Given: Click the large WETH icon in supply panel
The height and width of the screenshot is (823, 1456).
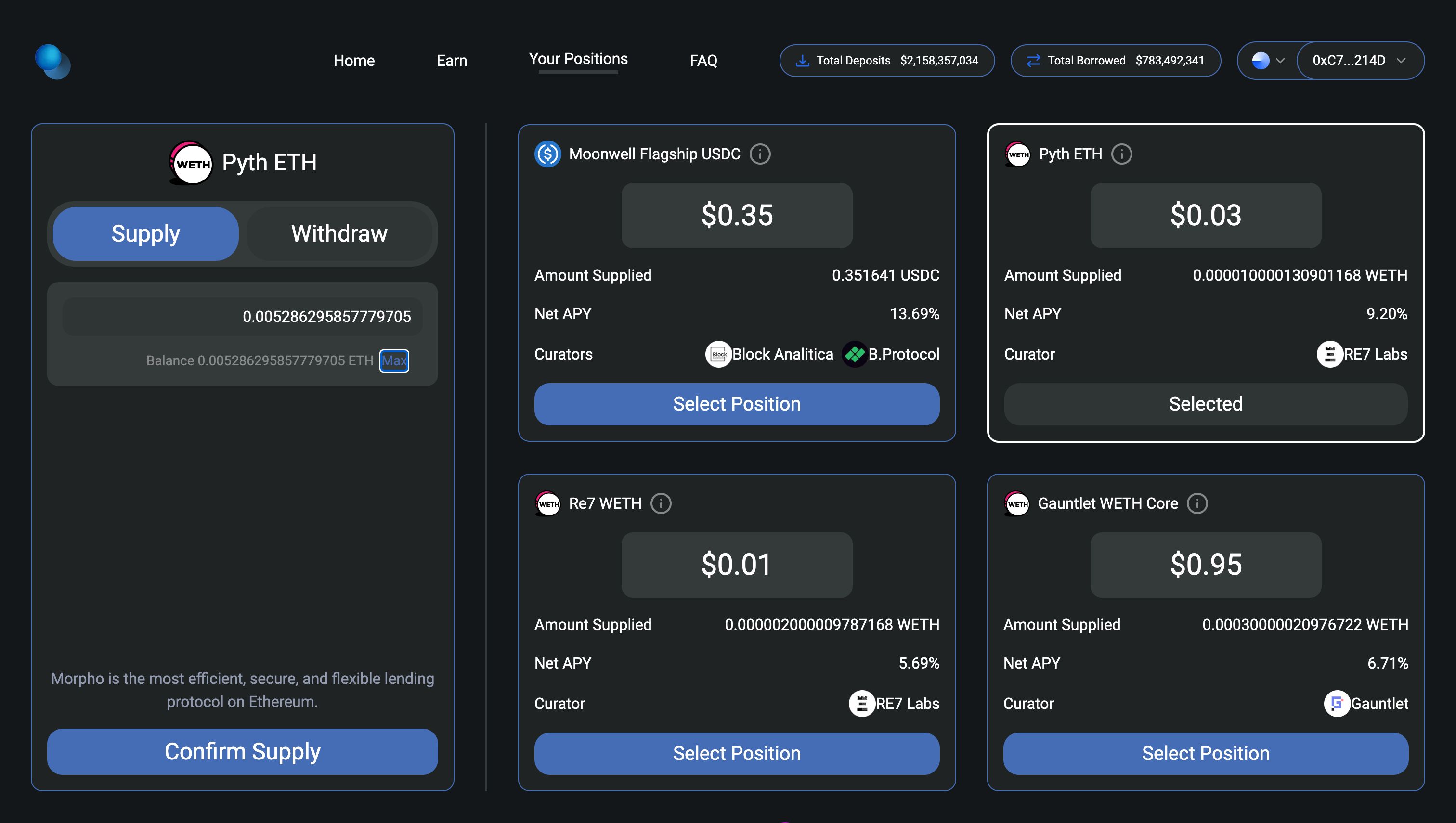Looking at the screenshot, I should pyautogui.click(x=191, y=163).
